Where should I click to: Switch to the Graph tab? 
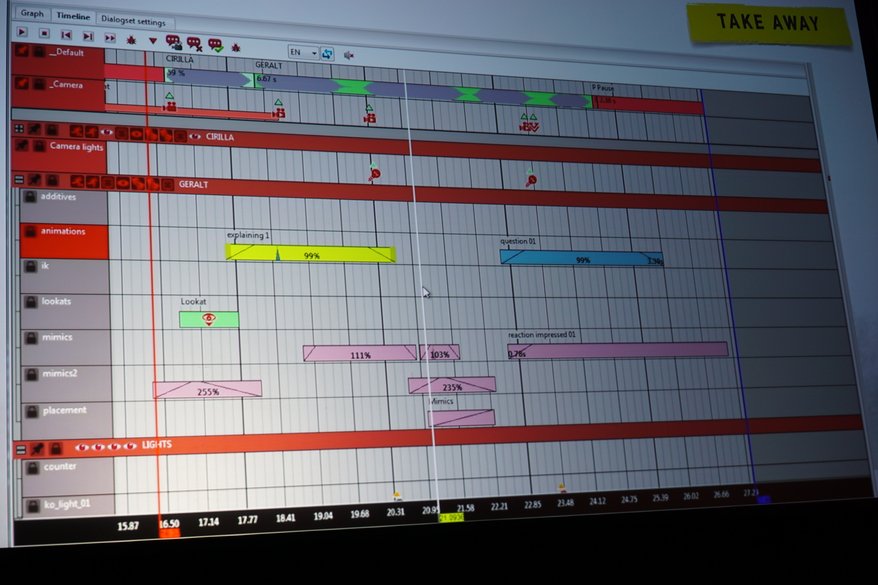pyautogui.click(x=32, y=13)
